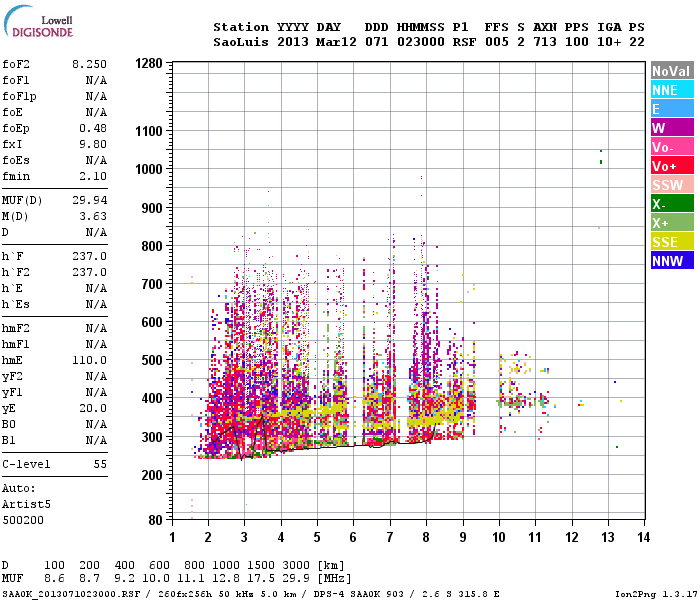This screenshot has width=700, height=600.
Task: Click the black trace line near 6 MHz
Action: point(353,446)
